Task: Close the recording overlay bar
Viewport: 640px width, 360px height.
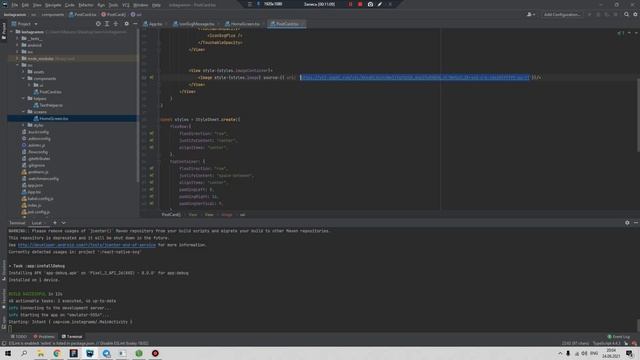Action: pyautogui.click(x=390, y=4)
